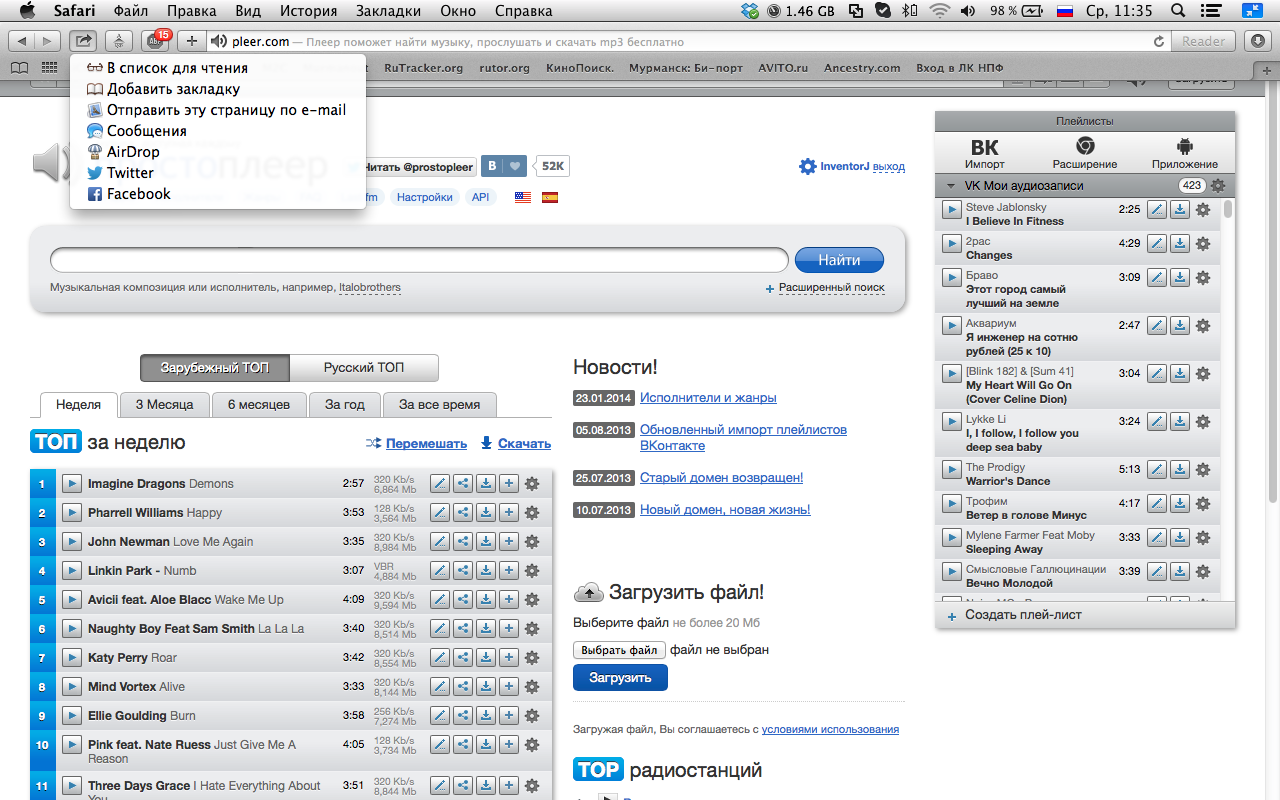Open the VK Импорт playlist import
The height and width of the screenshot is (800, 1280).
coord(985,153)
